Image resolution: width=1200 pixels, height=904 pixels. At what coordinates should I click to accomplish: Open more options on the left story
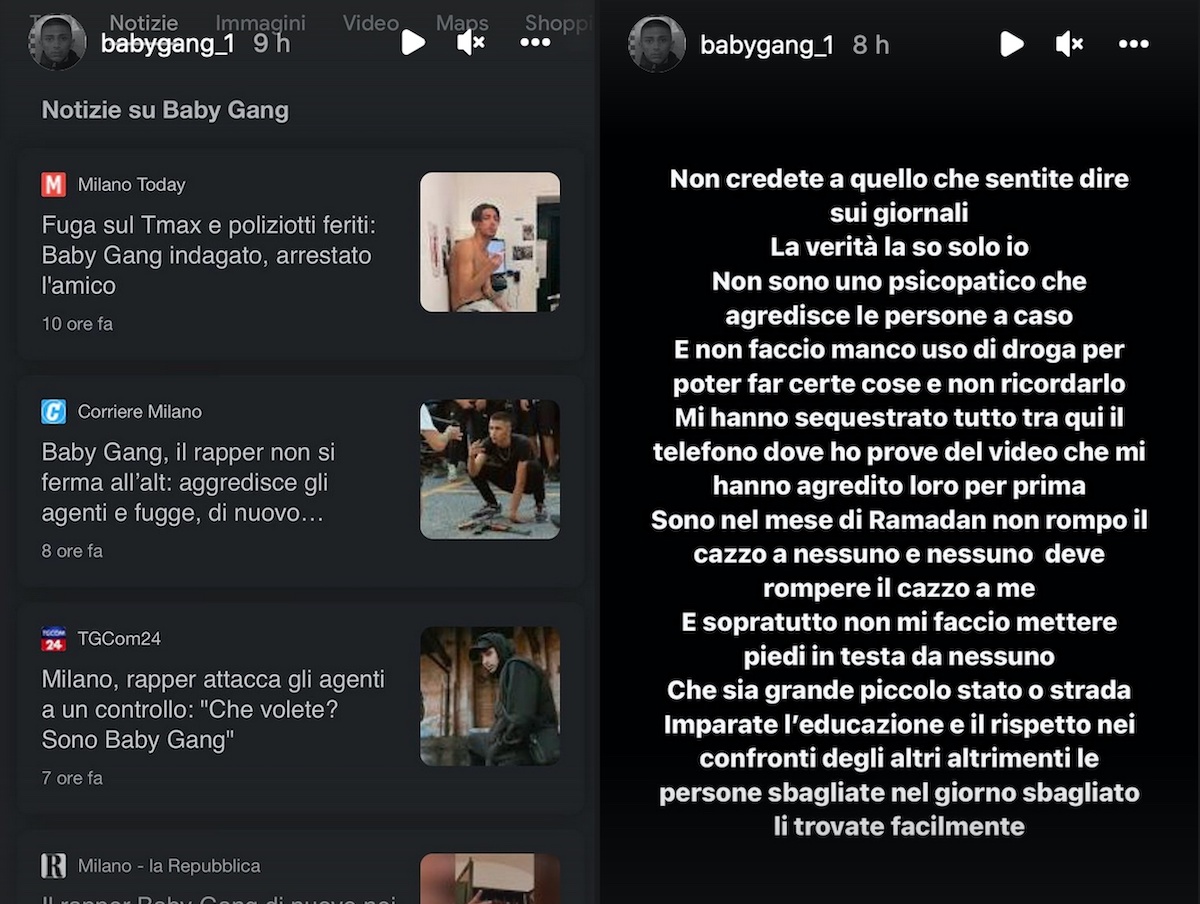click(x=535, y=43)
